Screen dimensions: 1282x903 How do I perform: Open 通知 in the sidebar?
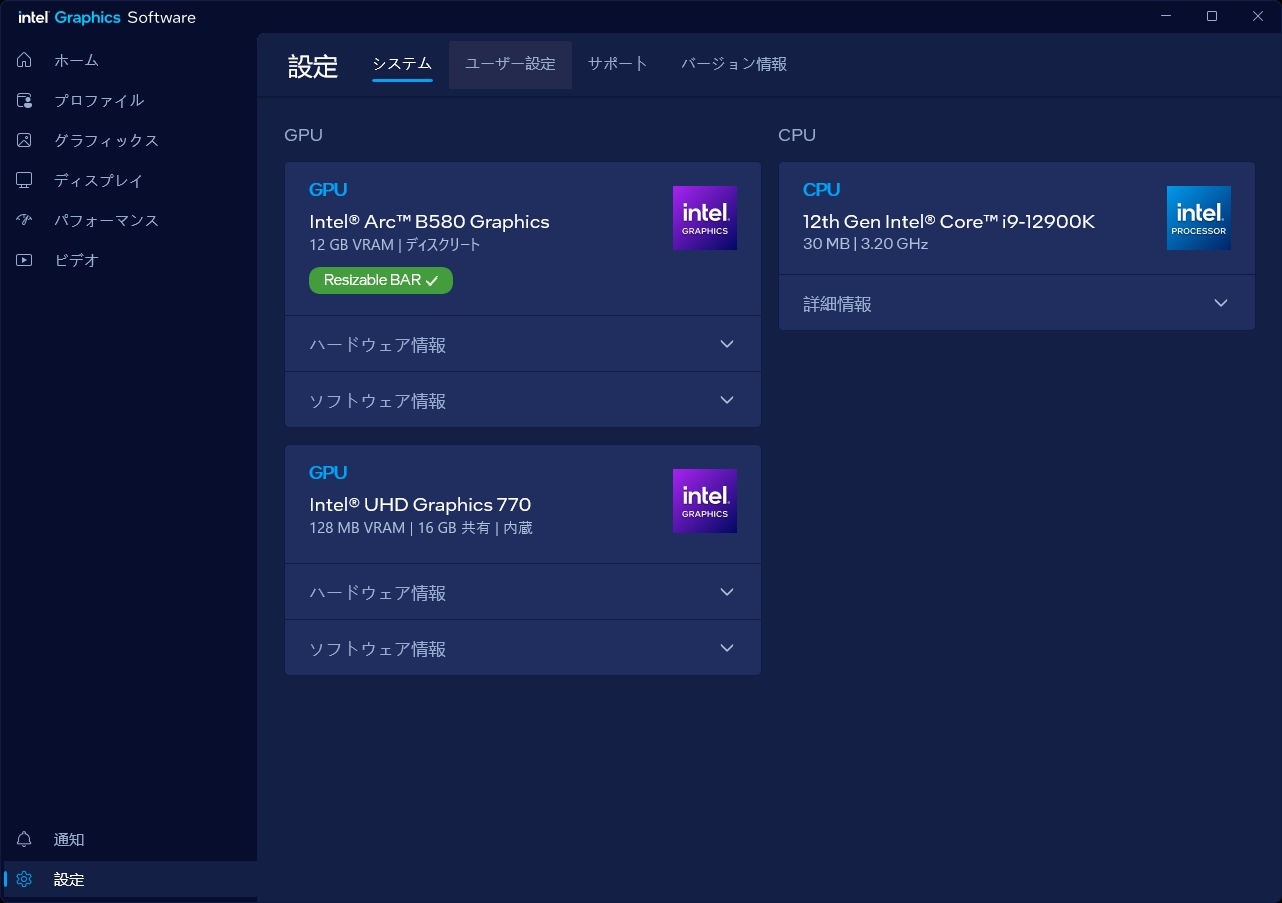(x=128, y=839)
